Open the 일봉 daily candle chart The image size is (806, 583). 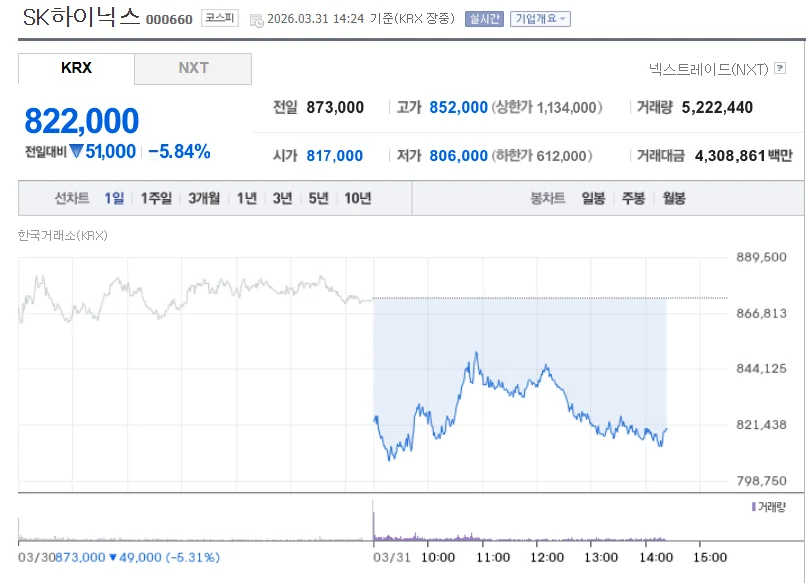click(593, 198)
